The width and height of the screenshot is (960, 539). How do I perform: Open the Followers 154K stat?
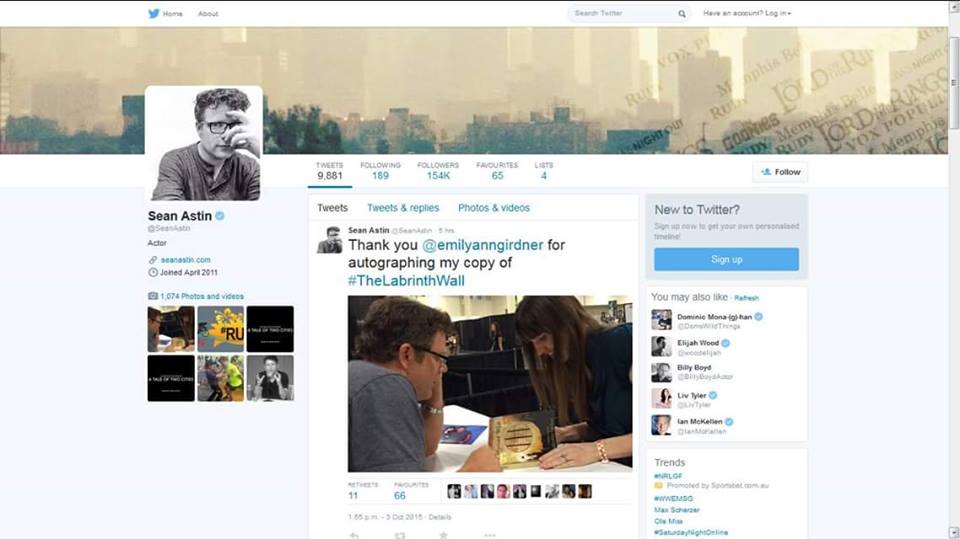pos(438,171)
